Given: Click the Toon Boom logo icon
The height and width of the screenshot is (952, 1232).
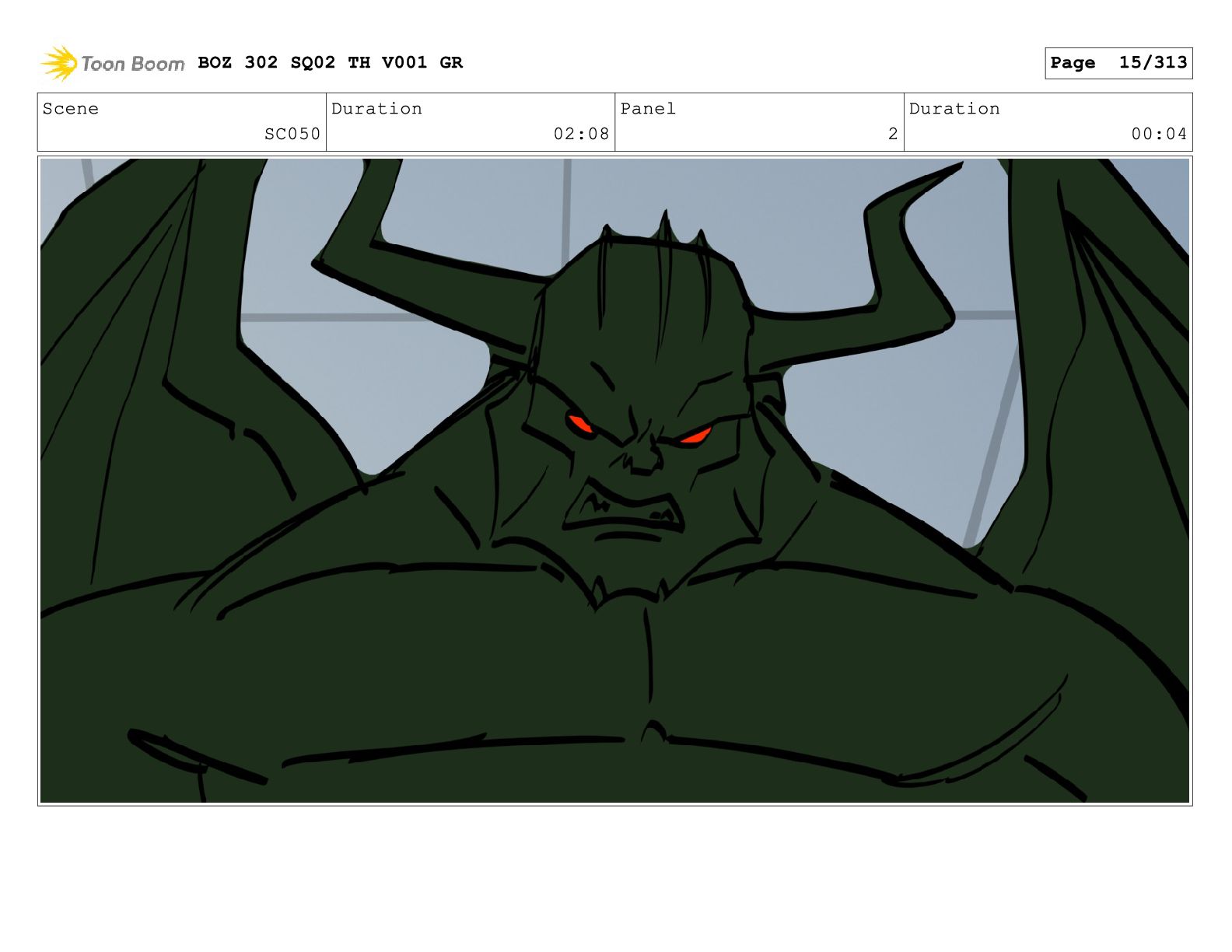Looking at the screenshot, I should pyautogui.click(x=59, y=63).
